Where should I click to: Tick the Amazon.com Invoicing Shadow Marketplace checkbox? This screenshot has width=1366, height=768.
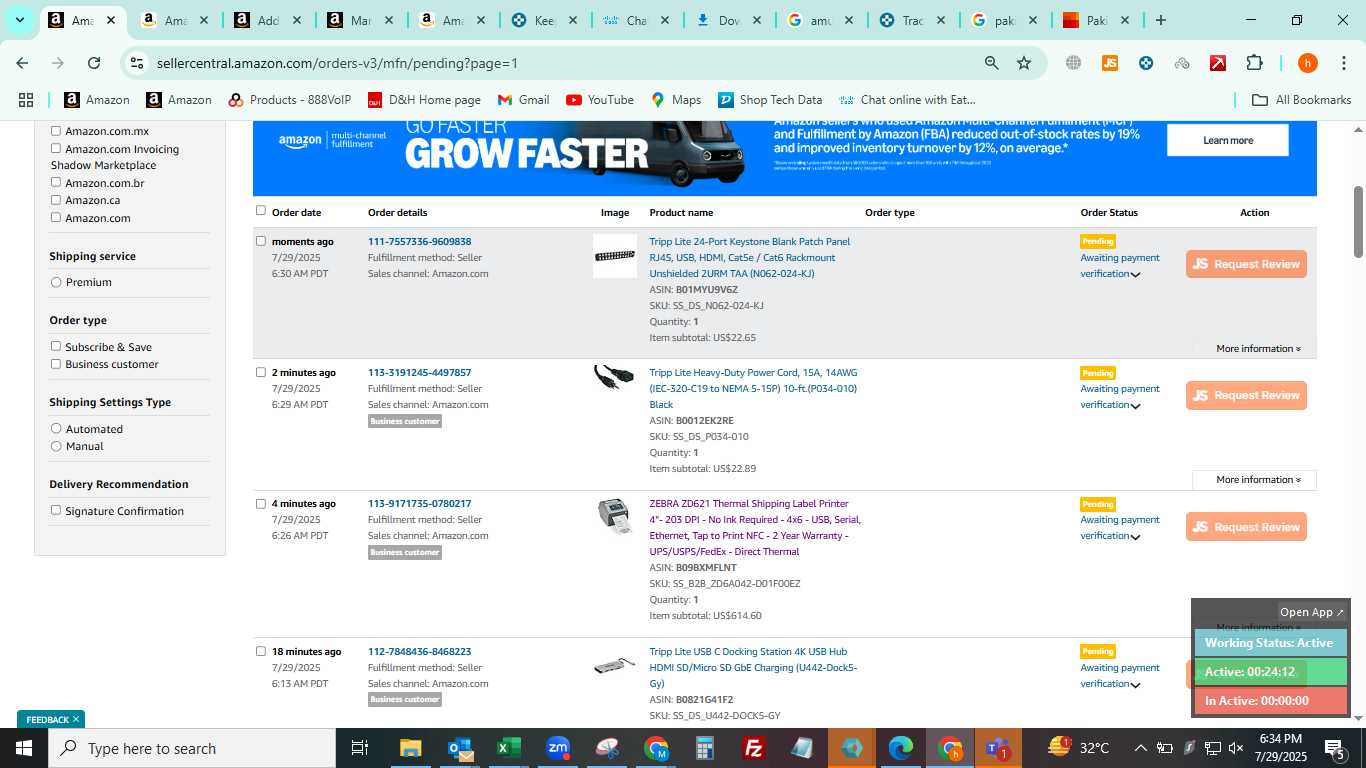pos(56,149)
